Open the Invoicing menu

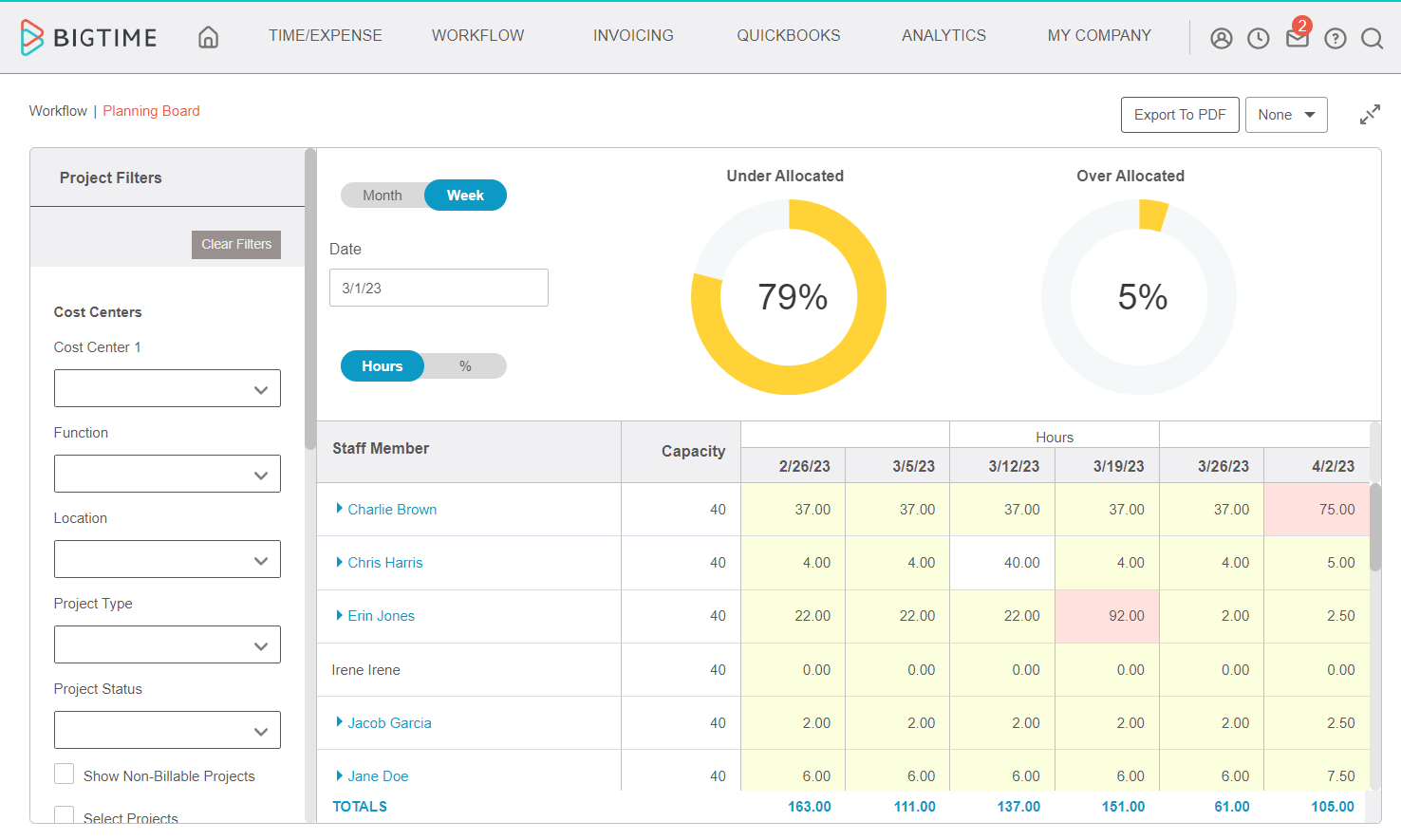click(633, 36)
